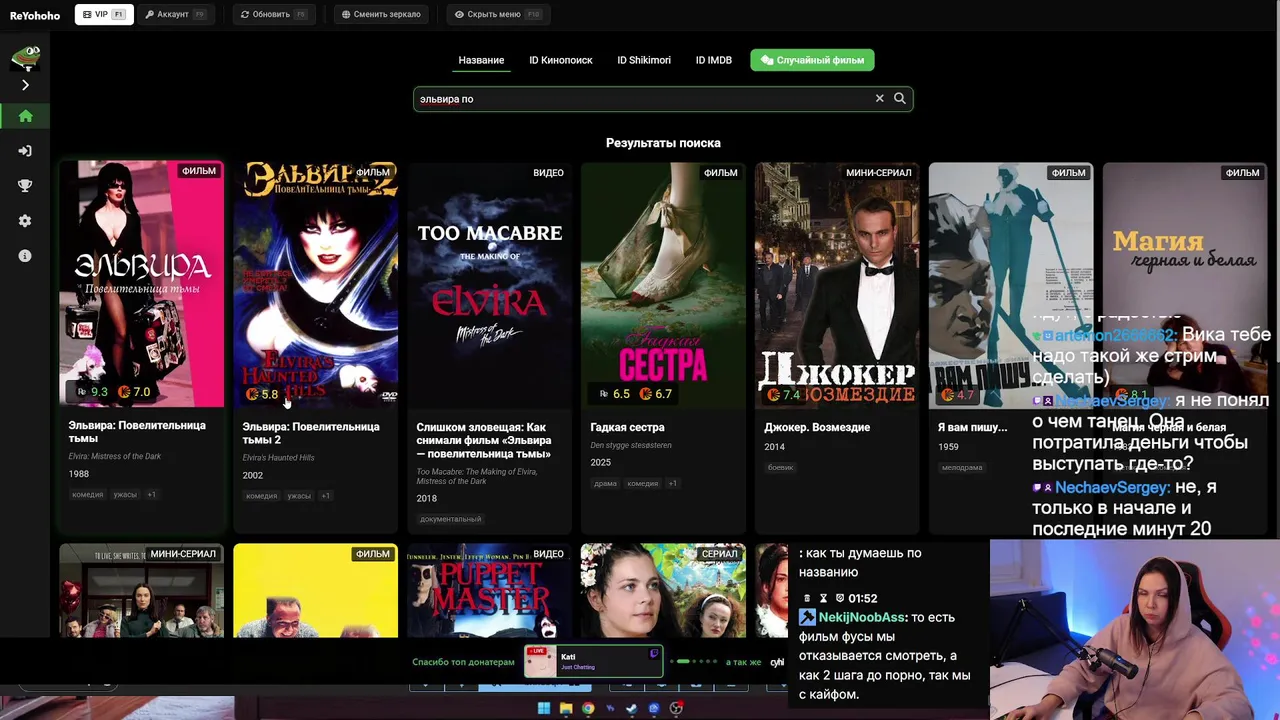Click документальный tag under Too Macabre
Screen dimensions: 1280x720
(450, 519)
